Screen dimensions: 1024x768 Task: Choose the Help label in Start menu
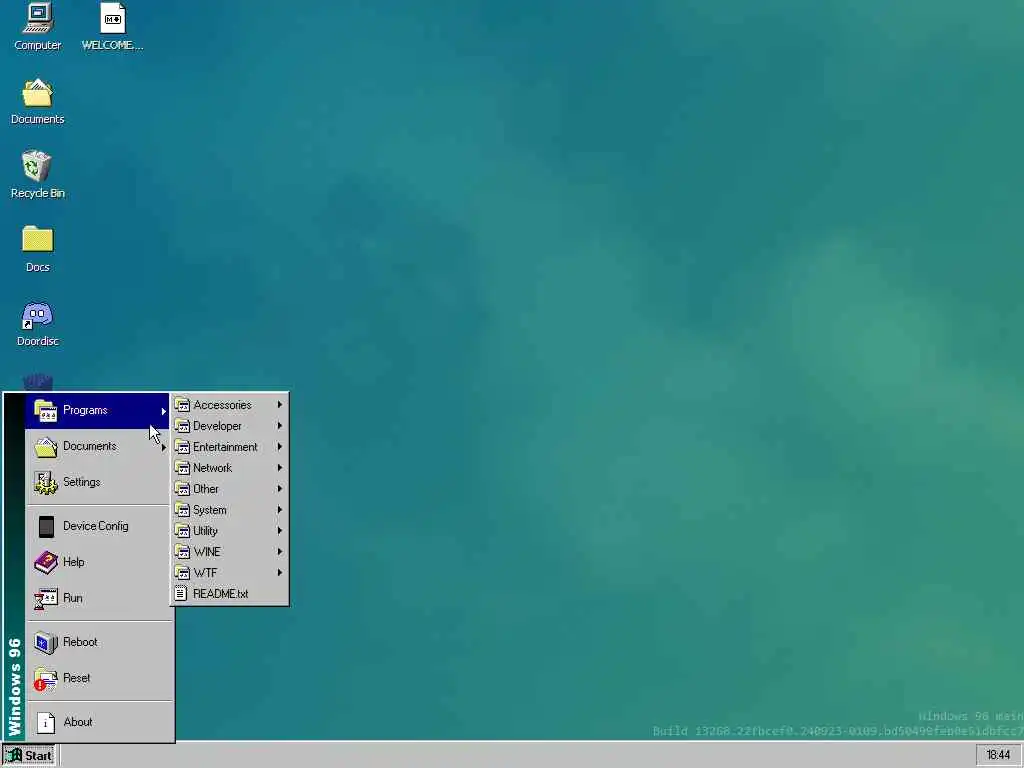pyautogui.click(x=74, y=562)
